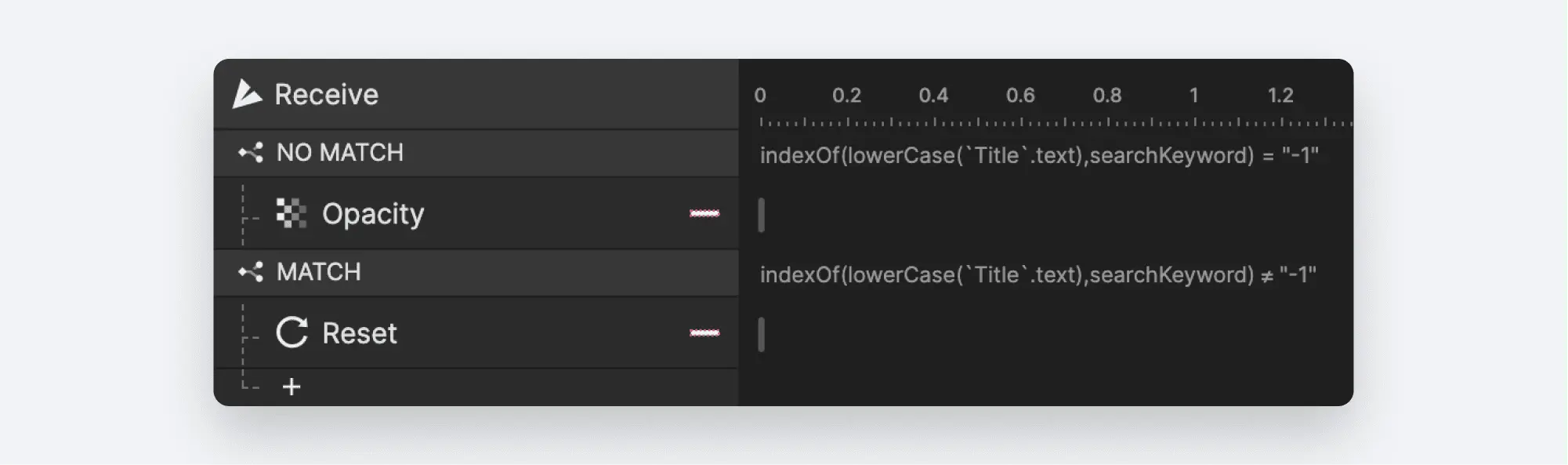Viewport: 1568px width, 465px height.
Task: Select the Receive trigger label
Action: 326,95
